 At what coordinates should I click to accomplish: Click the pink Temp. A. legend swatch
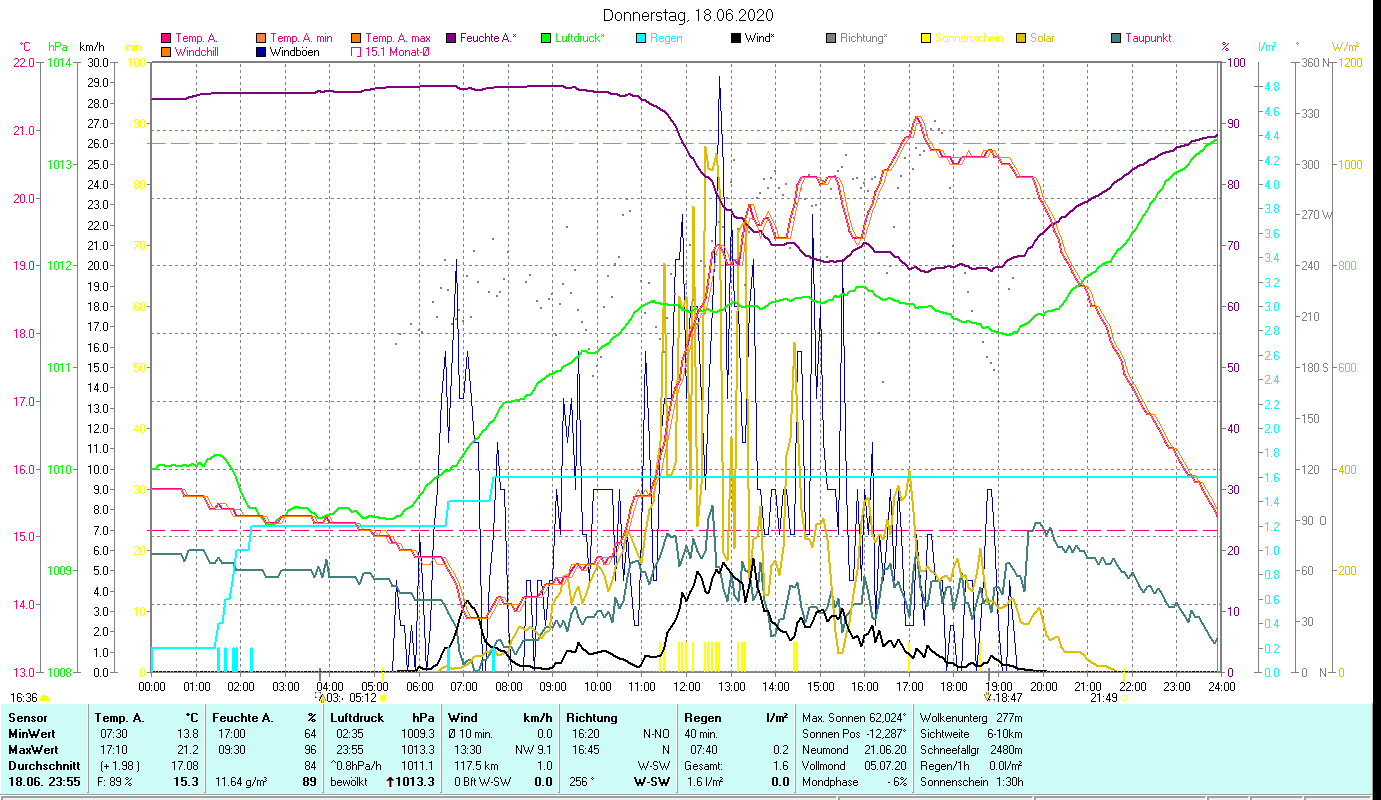tap(167, 38)
